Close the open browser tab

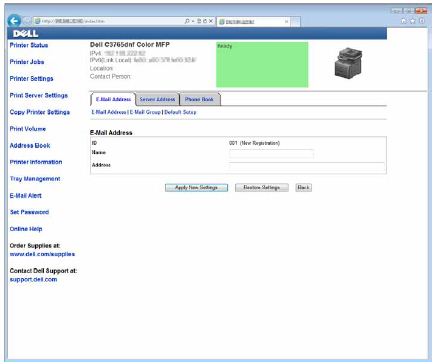(286, 22)
